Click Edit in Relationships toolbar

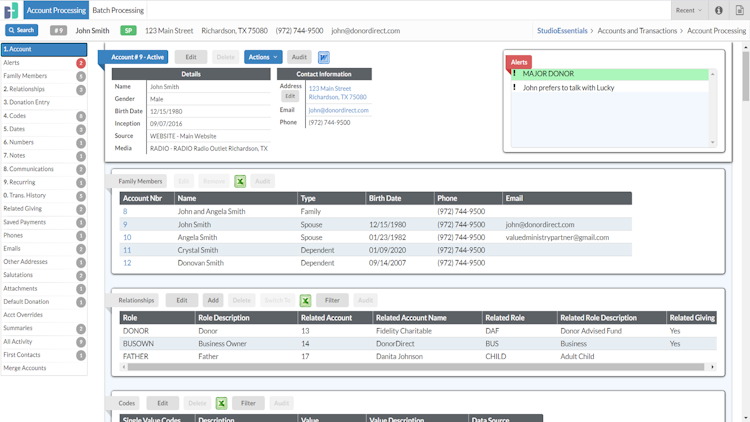point(182,300)
